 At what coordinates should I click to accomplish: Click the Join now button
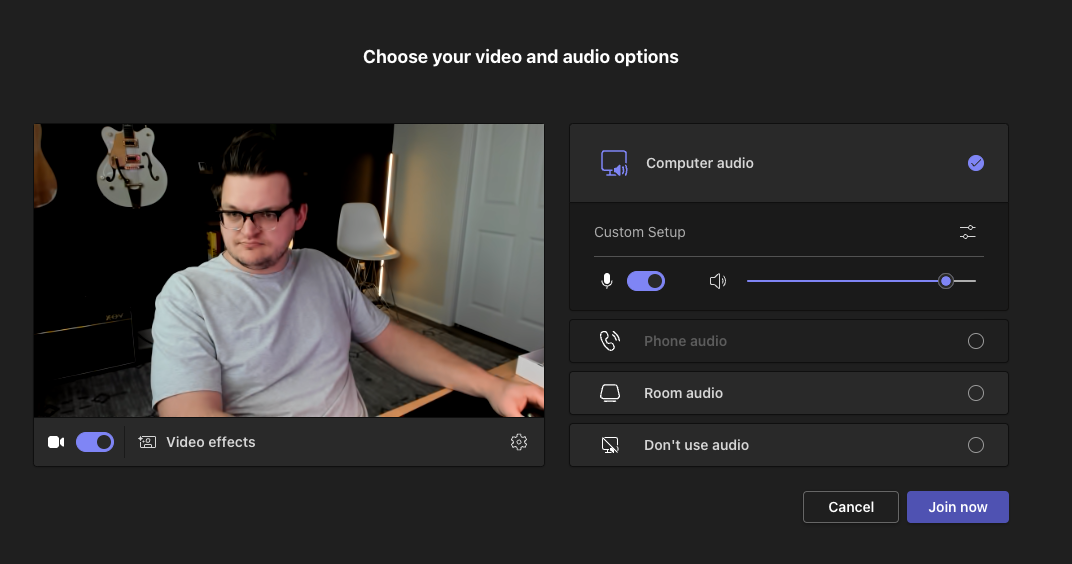tap(958, 507)
